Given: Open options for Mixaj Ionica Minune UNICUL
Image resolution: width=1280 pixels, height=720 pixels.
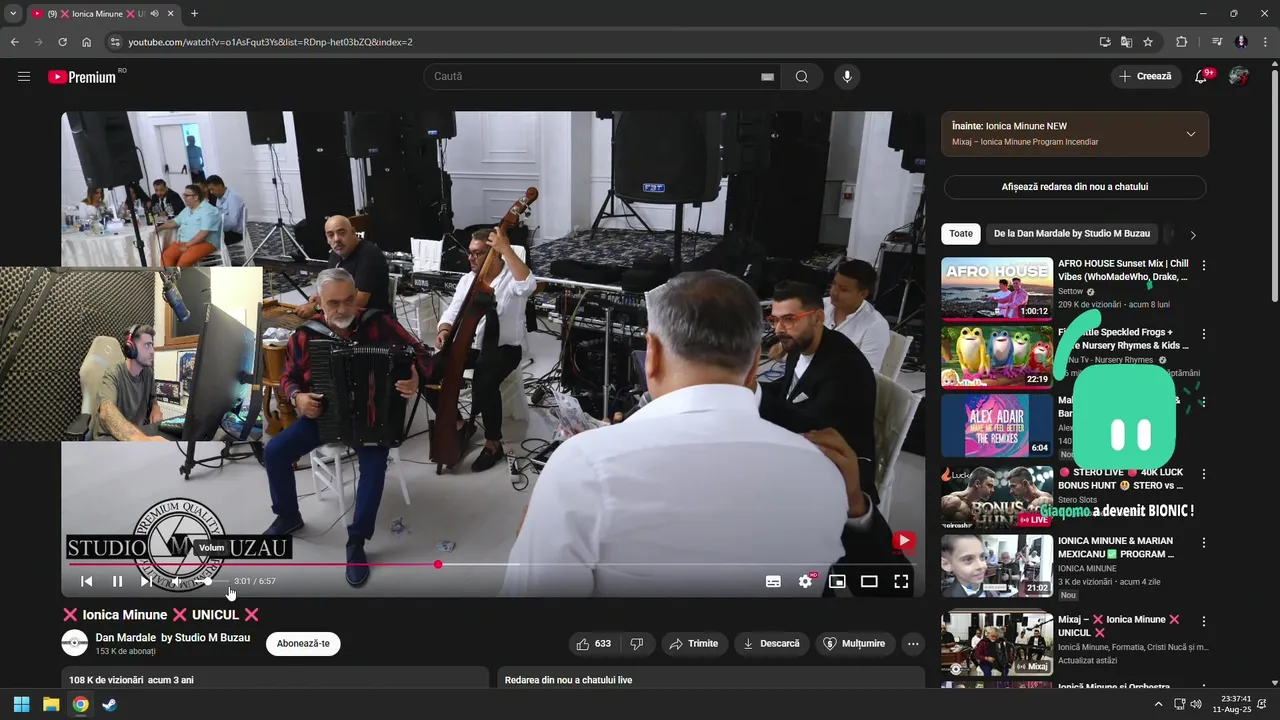Looking at the screenshot, I should click(1204, 621).
